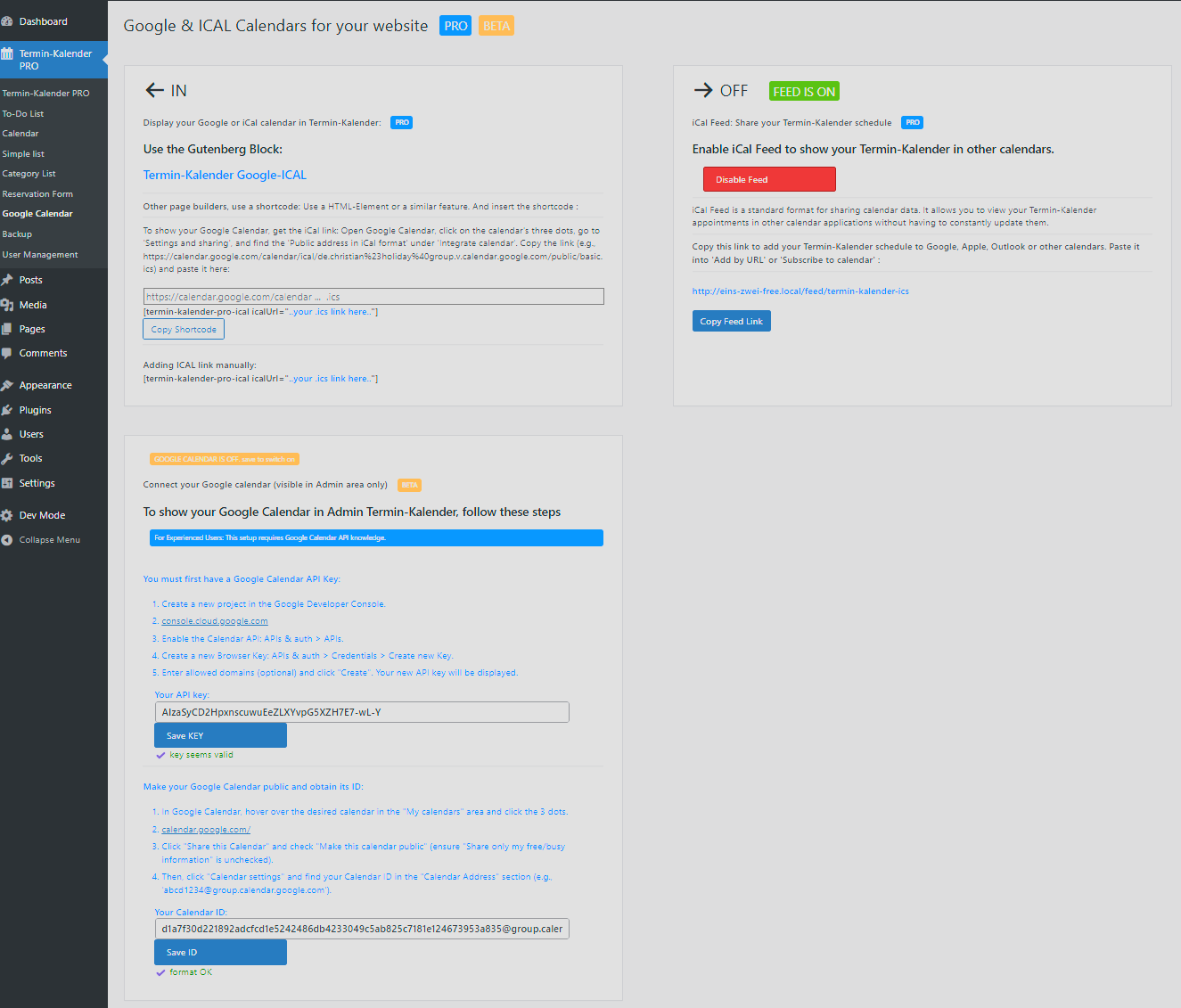
Task: Click the Collapse Menu arrow icon
Action: (x=7, y=540)
